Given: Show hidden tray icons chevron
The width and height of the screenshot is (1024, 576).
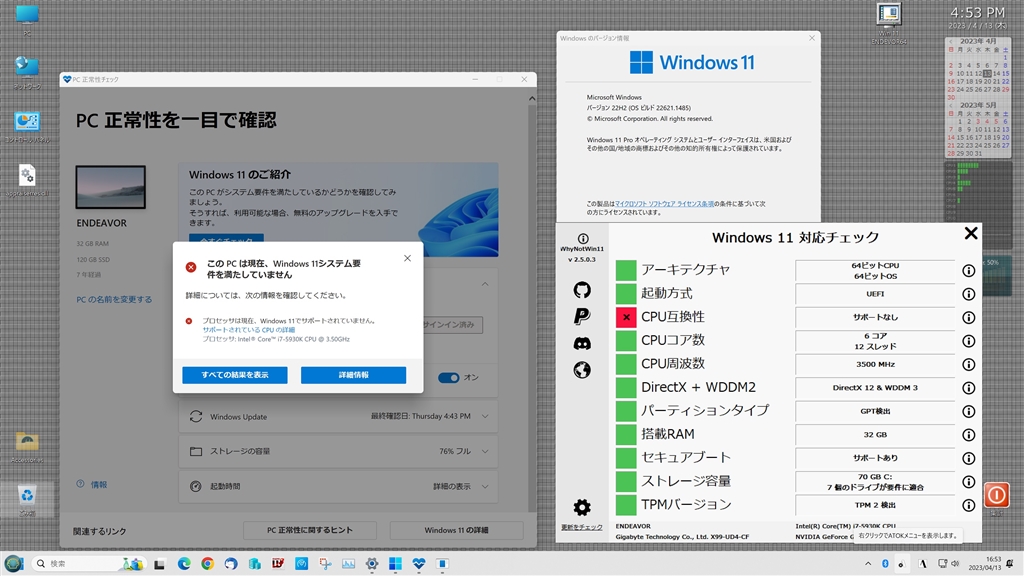Looking at the screenshot, I should pyautogui.click(x=868, y=564).
